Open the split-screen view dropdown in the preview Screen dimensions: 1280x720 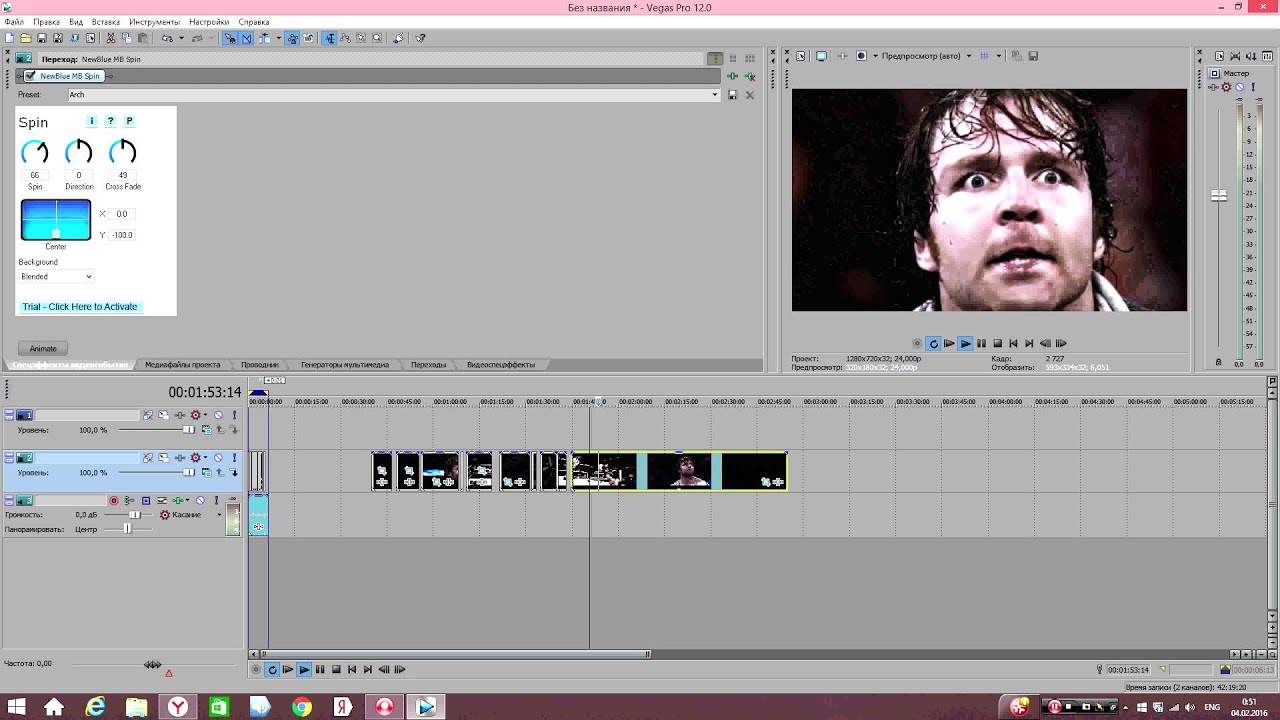[875, 56]
